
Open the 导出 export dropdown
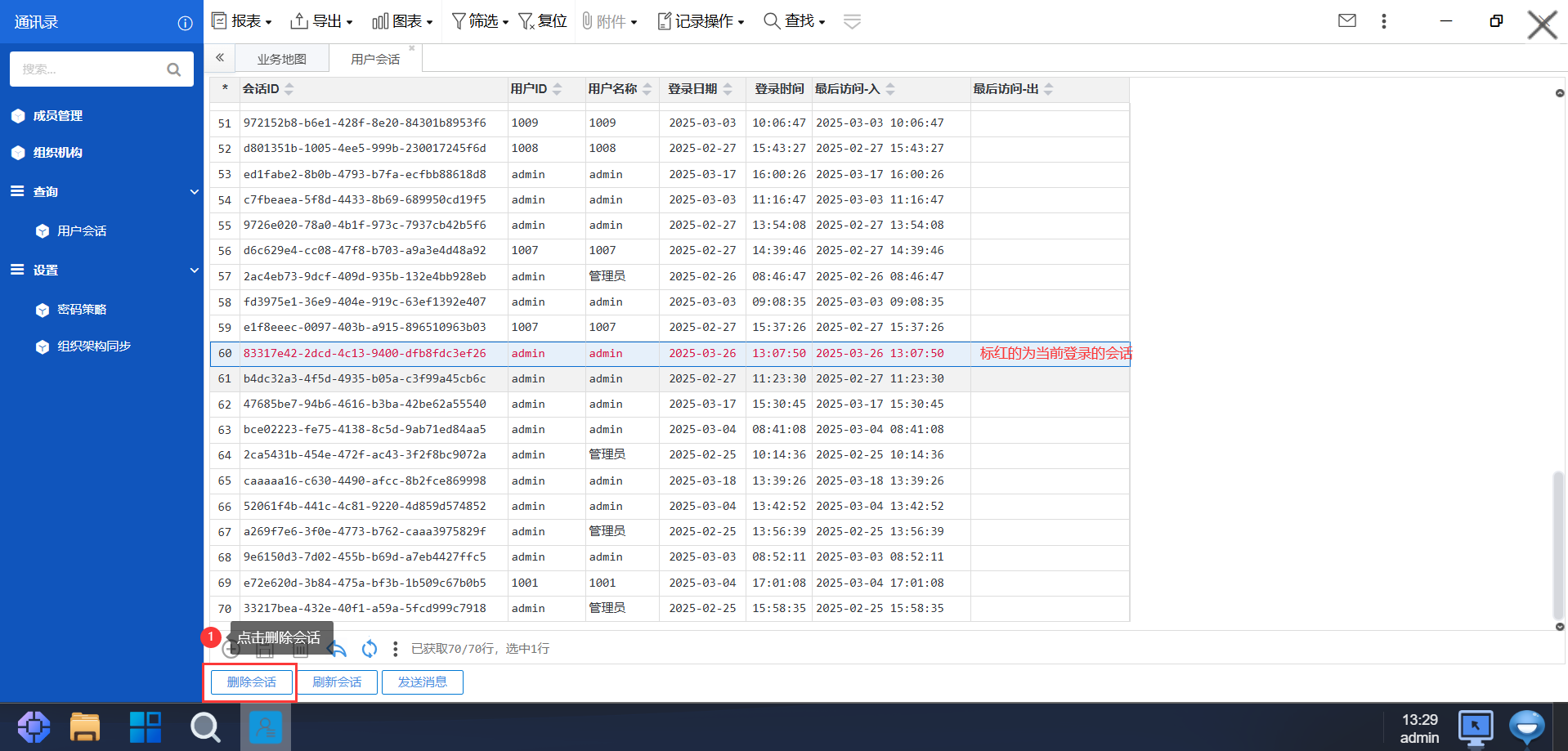(x=322, y=21)
